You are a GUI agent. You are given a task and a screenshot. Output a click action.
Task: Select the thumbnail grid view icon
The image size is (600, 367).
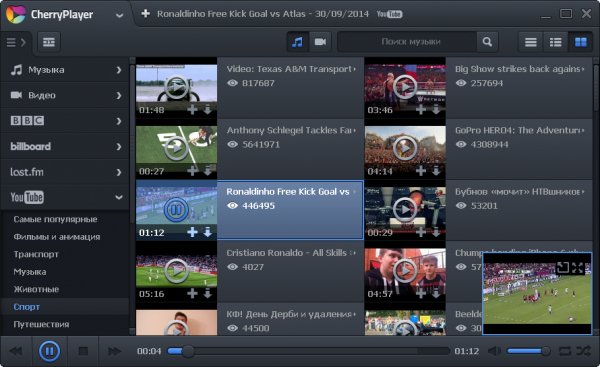pyautogui.click(x=580, y=42)
